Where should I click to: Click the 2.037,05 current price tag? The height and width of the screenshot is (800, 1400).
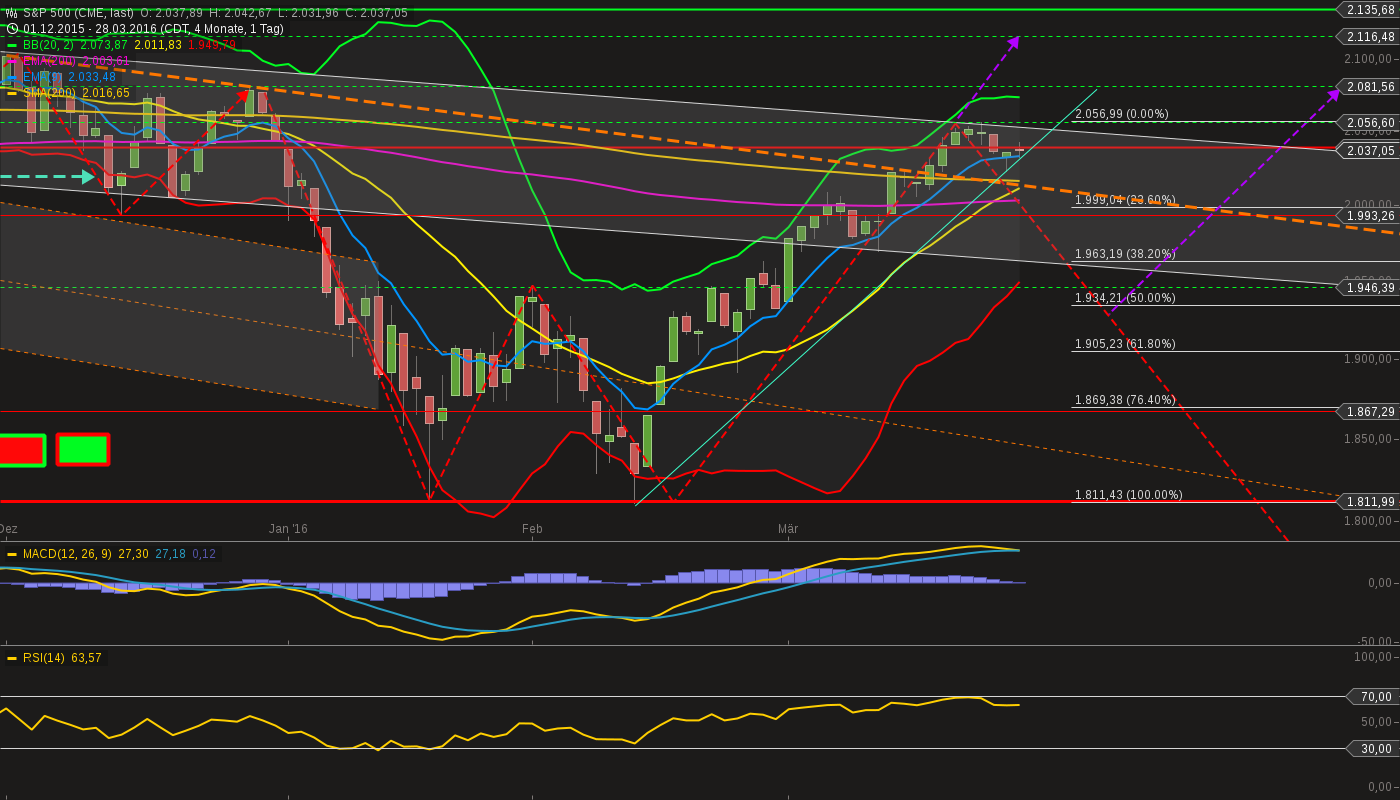[x=1368, y=151]
